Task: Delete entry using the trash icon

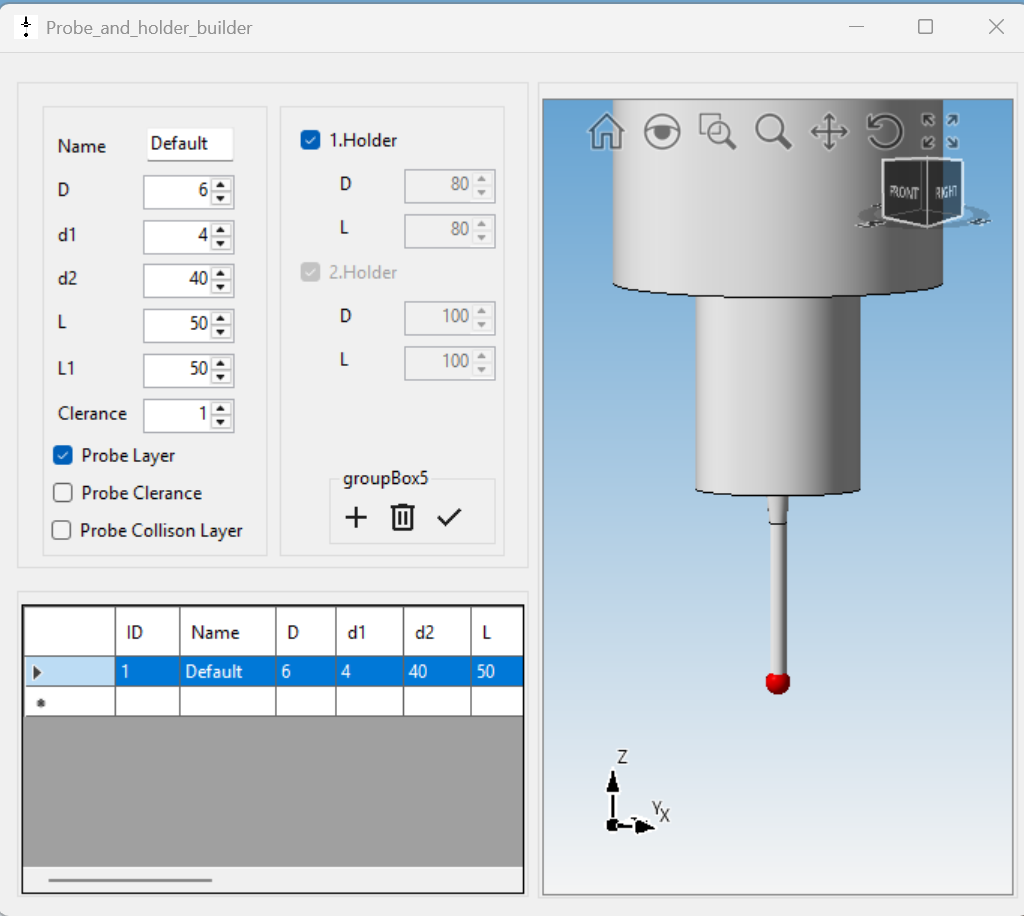Action: [x=403, y=517]
